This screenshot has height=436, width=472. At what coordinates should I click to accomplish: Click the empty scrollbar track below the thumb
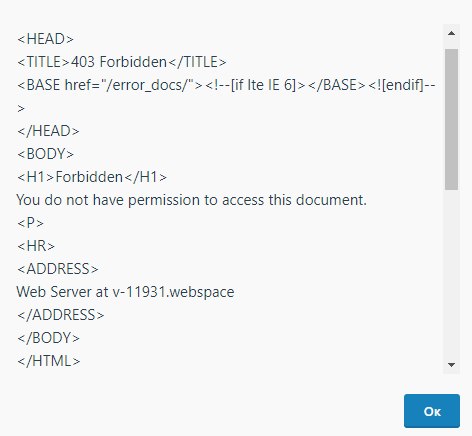pyautogui.click(x=451, y=273)
